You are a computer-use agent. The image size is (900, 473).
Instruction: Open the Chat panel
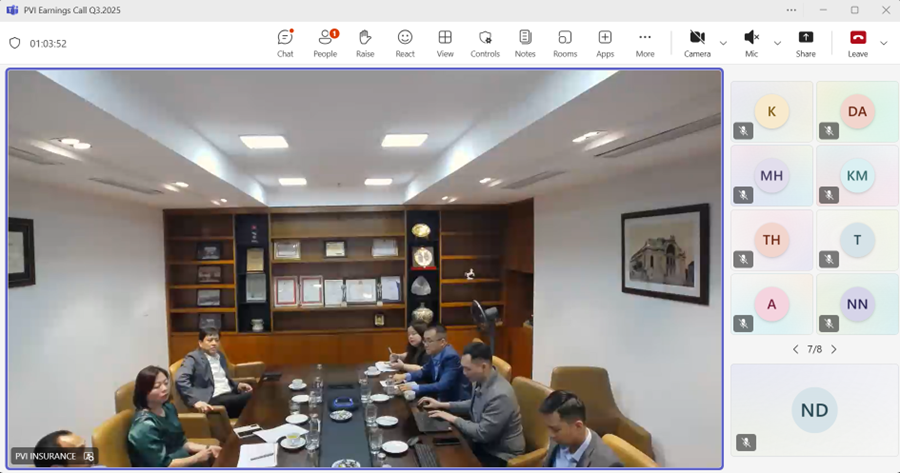pos(285,42)
